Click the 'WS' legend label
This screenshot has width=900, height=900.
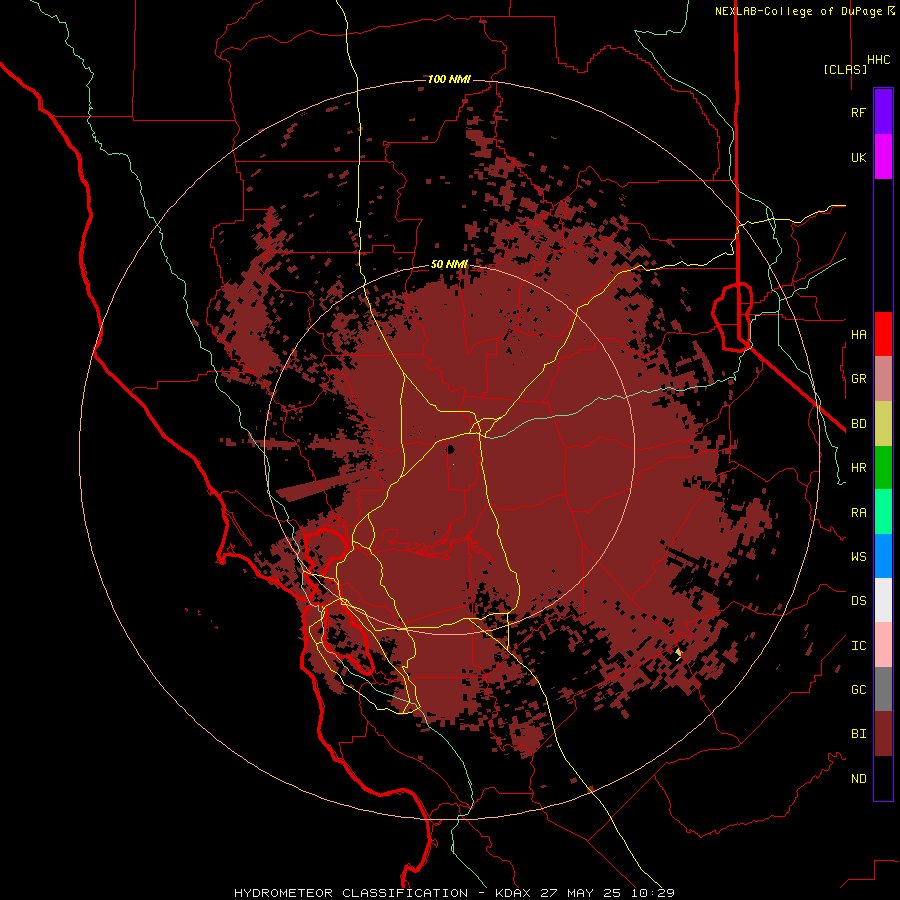pos(859,557)
